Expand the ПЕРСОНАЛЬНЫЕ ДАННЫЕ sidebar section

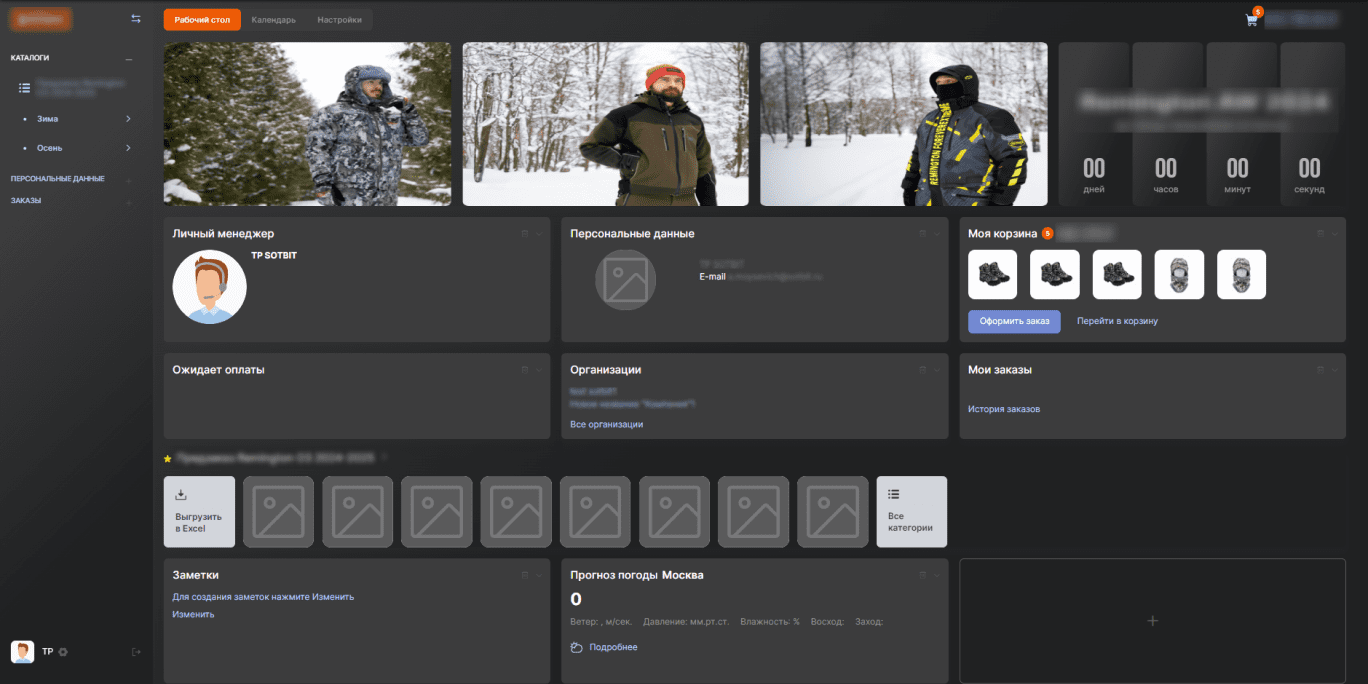128,179
